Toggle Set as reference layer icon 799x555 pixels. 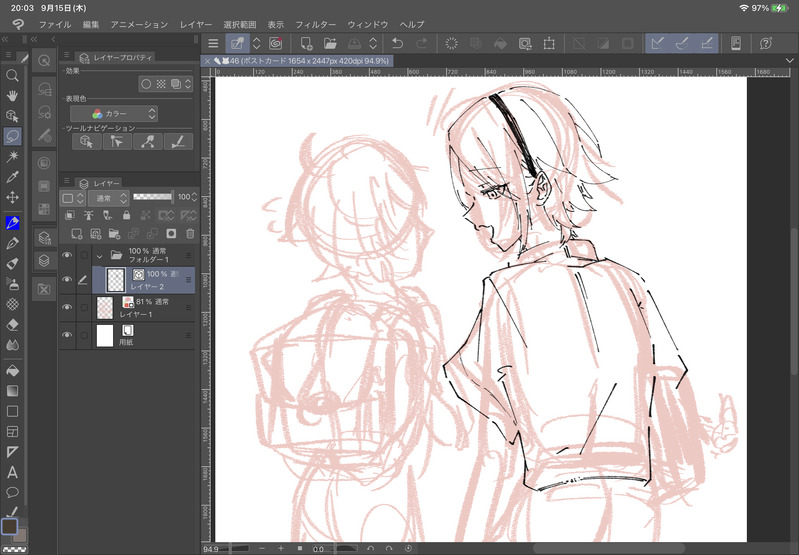(x=89, y=216)
